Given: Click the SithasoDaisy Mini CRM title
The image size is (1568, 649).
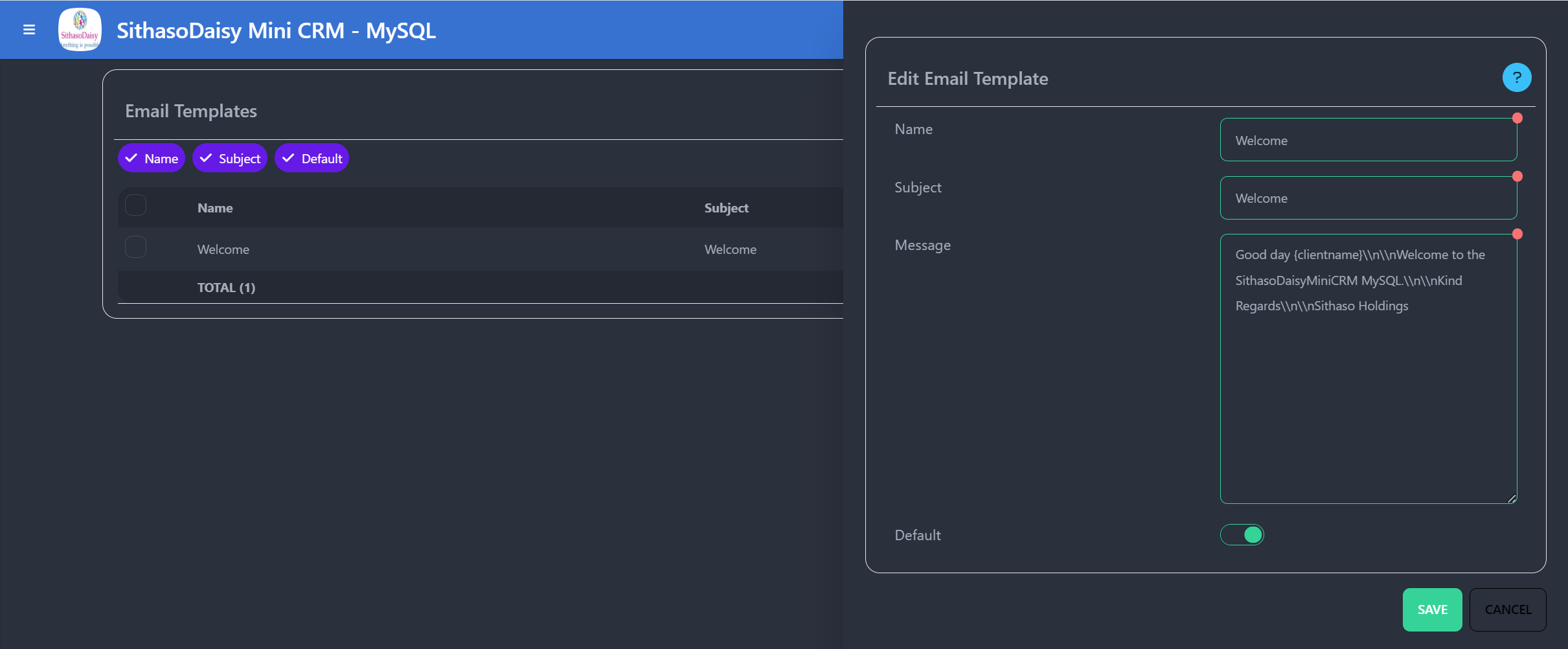Looking at the screenshot, I should click(x=277, y=30).
